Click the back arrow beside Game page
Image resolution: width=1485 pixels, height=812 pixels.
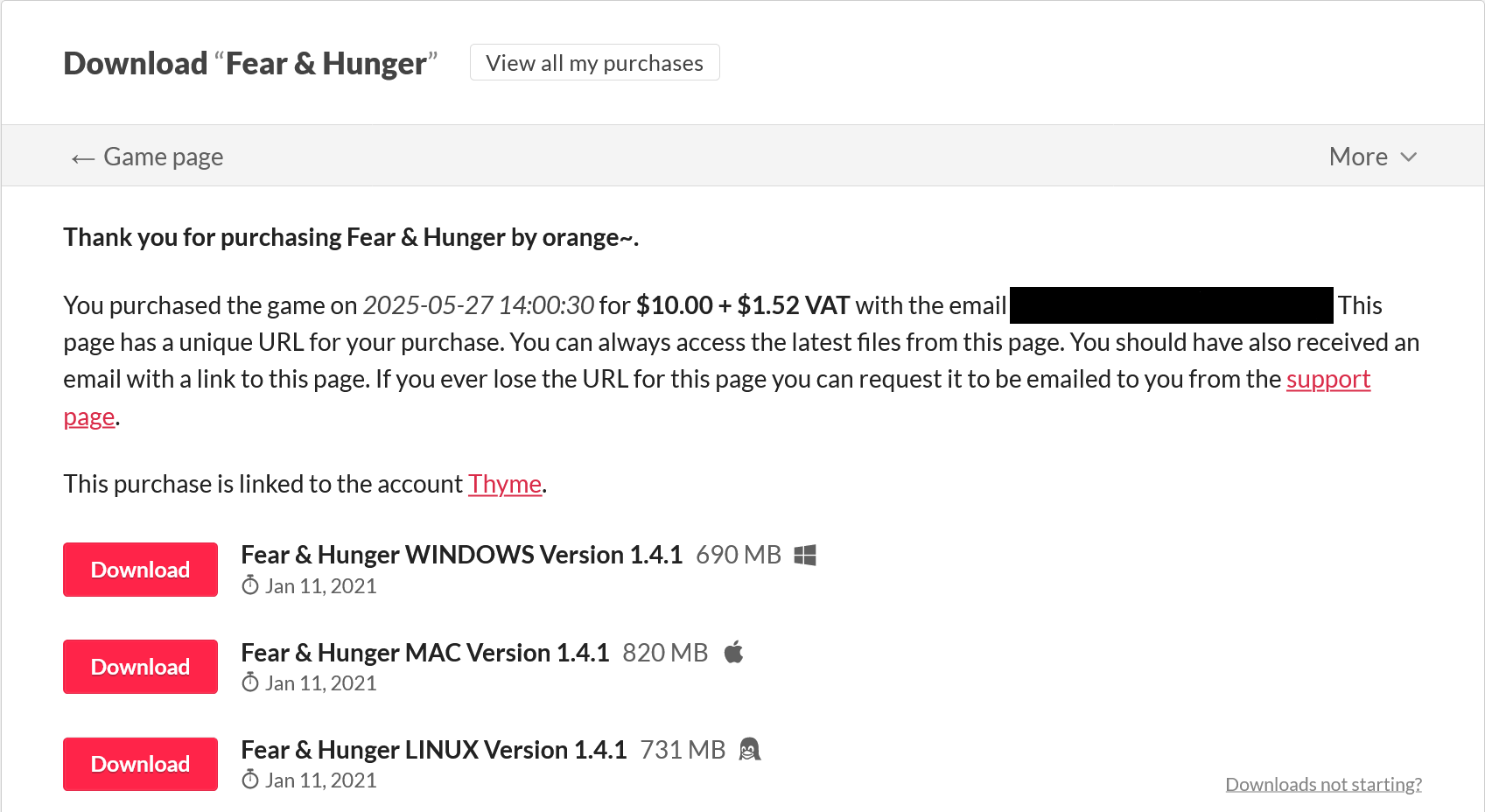[x=83, y=158]
